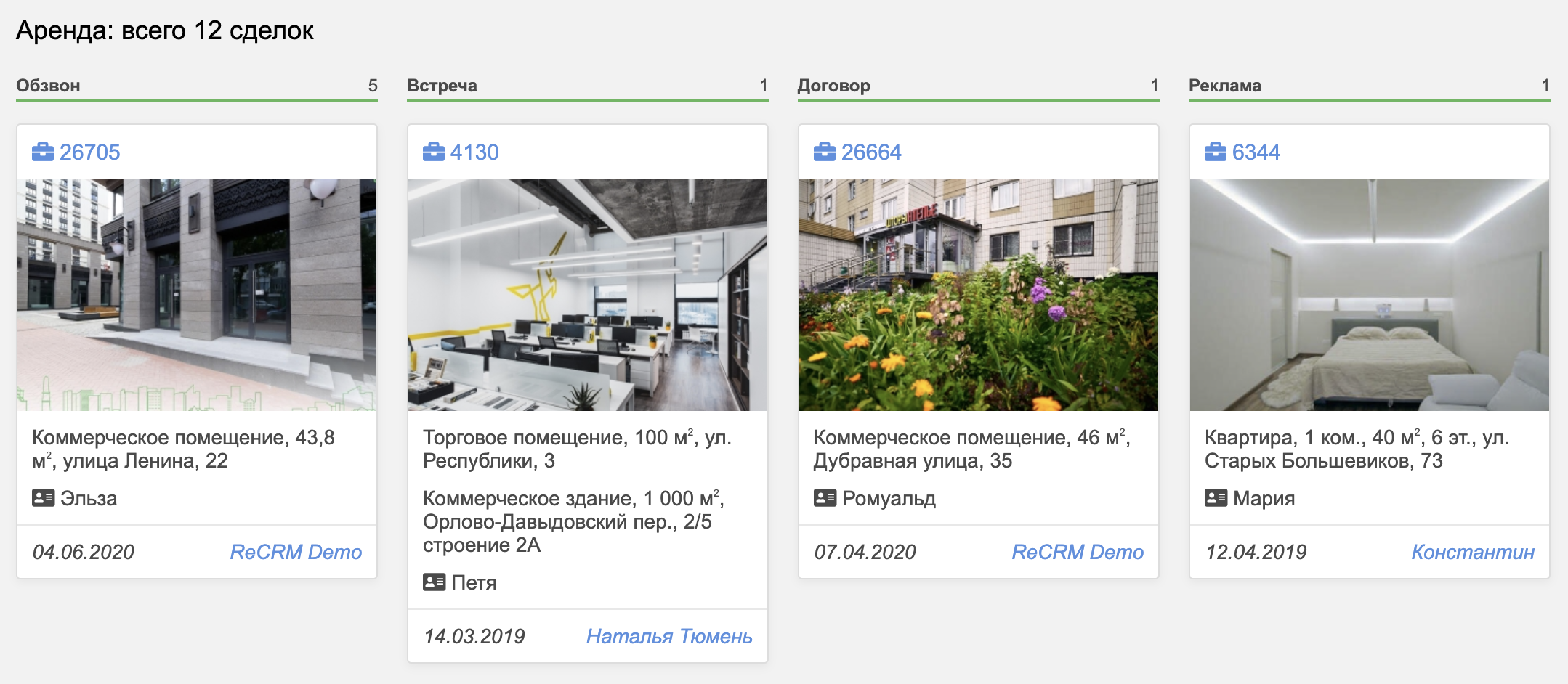Select the Обзвон stage column header
1568x684 pixels.
[x=197, y=86]
